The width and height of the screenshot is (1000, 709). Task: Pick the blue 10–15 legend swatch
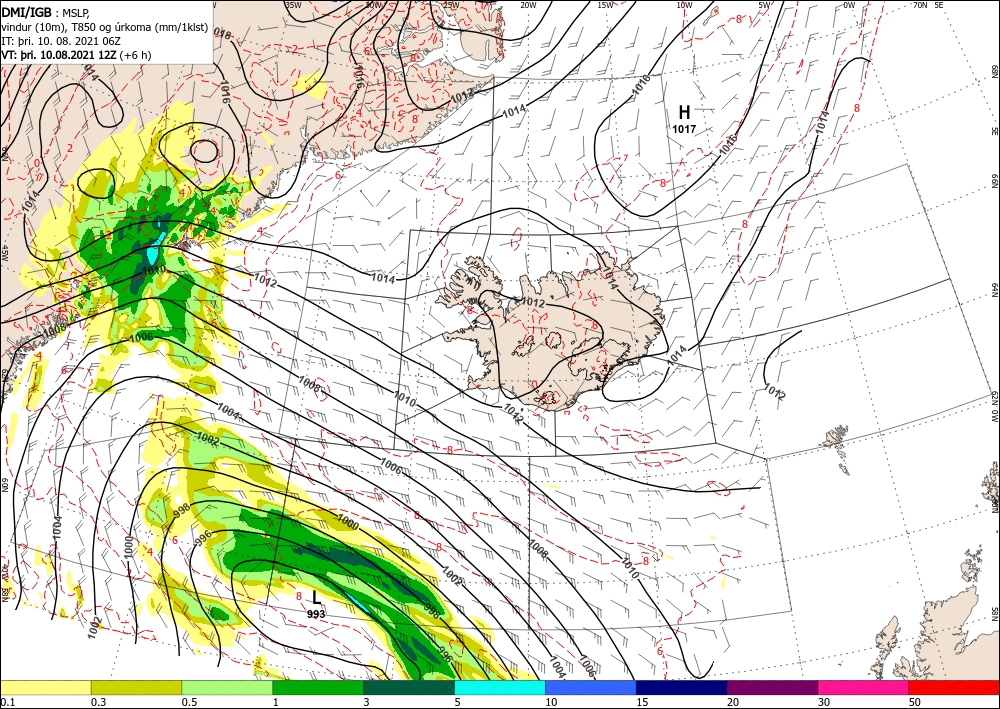[x=591, y=687]
